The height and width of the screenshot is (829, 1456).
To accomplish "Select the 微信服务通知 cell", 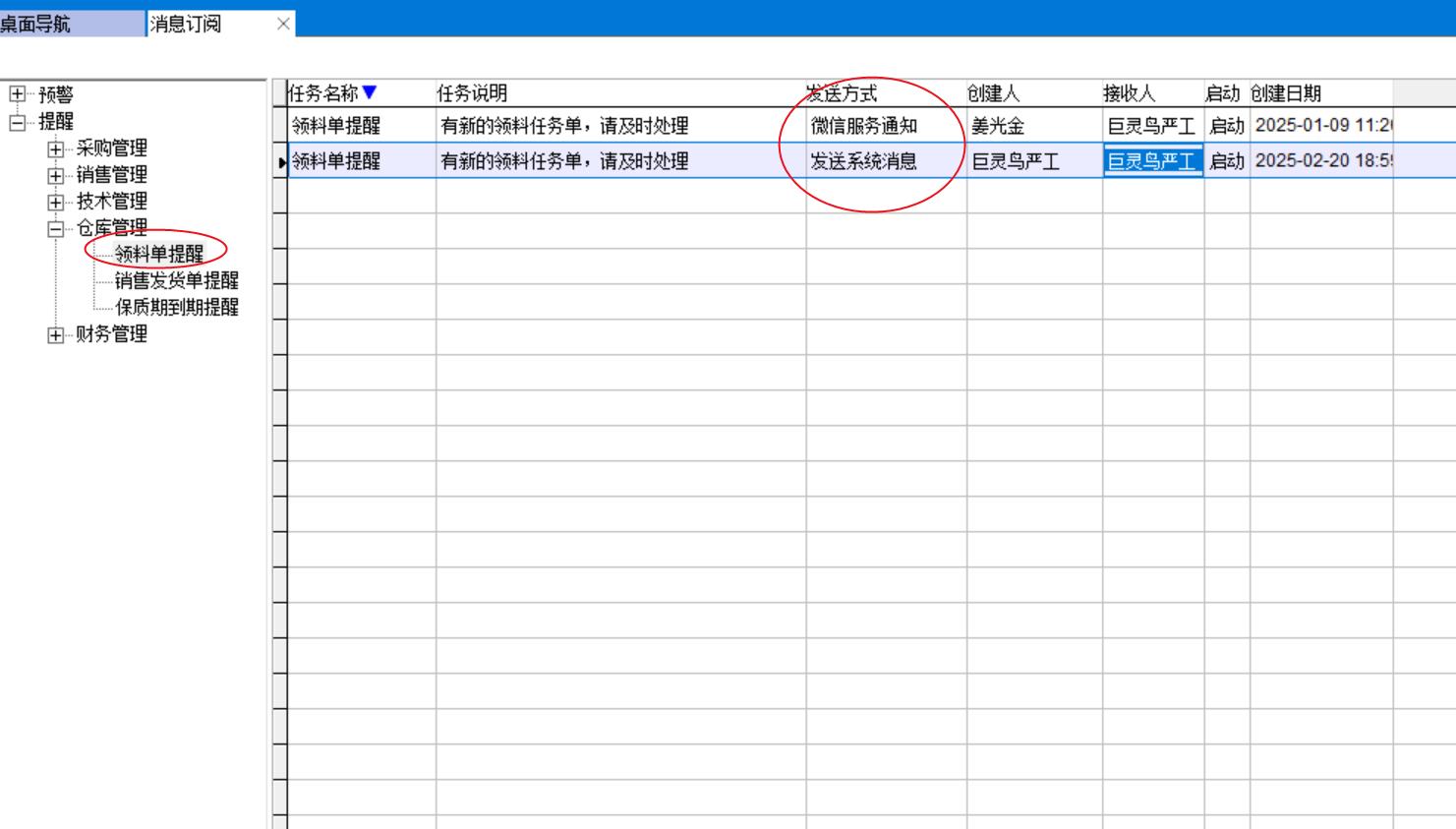I will [x=864, y=126].
